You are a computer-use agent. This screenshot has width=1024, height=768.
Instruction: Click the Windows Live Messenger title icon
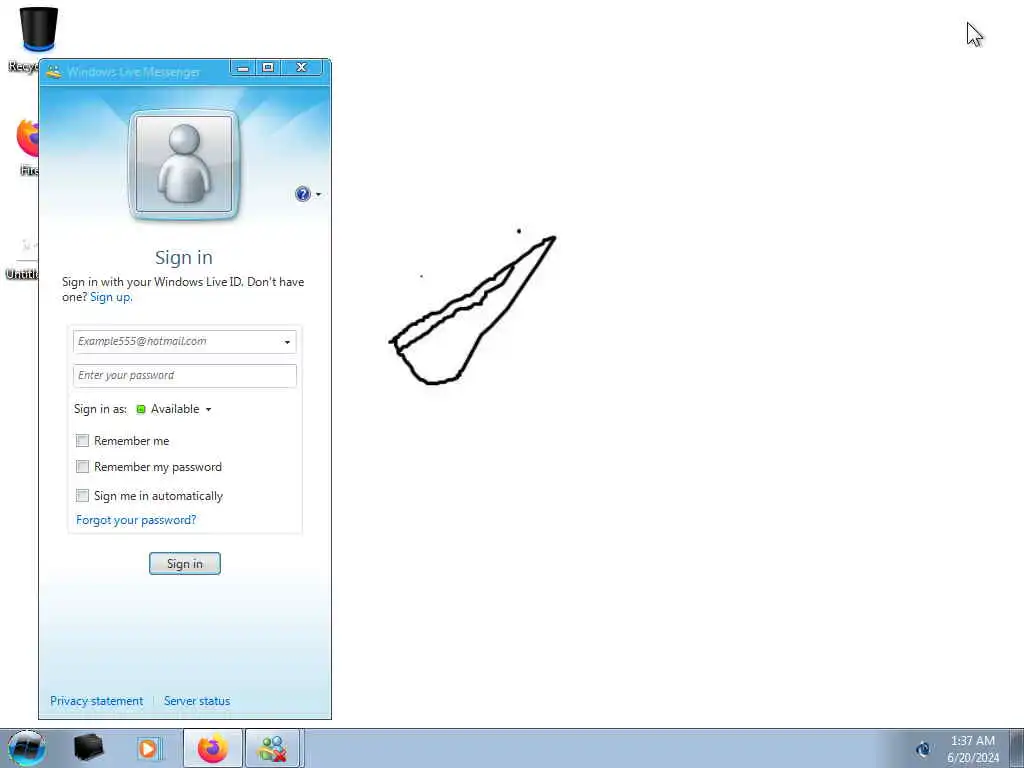point(54,72)
